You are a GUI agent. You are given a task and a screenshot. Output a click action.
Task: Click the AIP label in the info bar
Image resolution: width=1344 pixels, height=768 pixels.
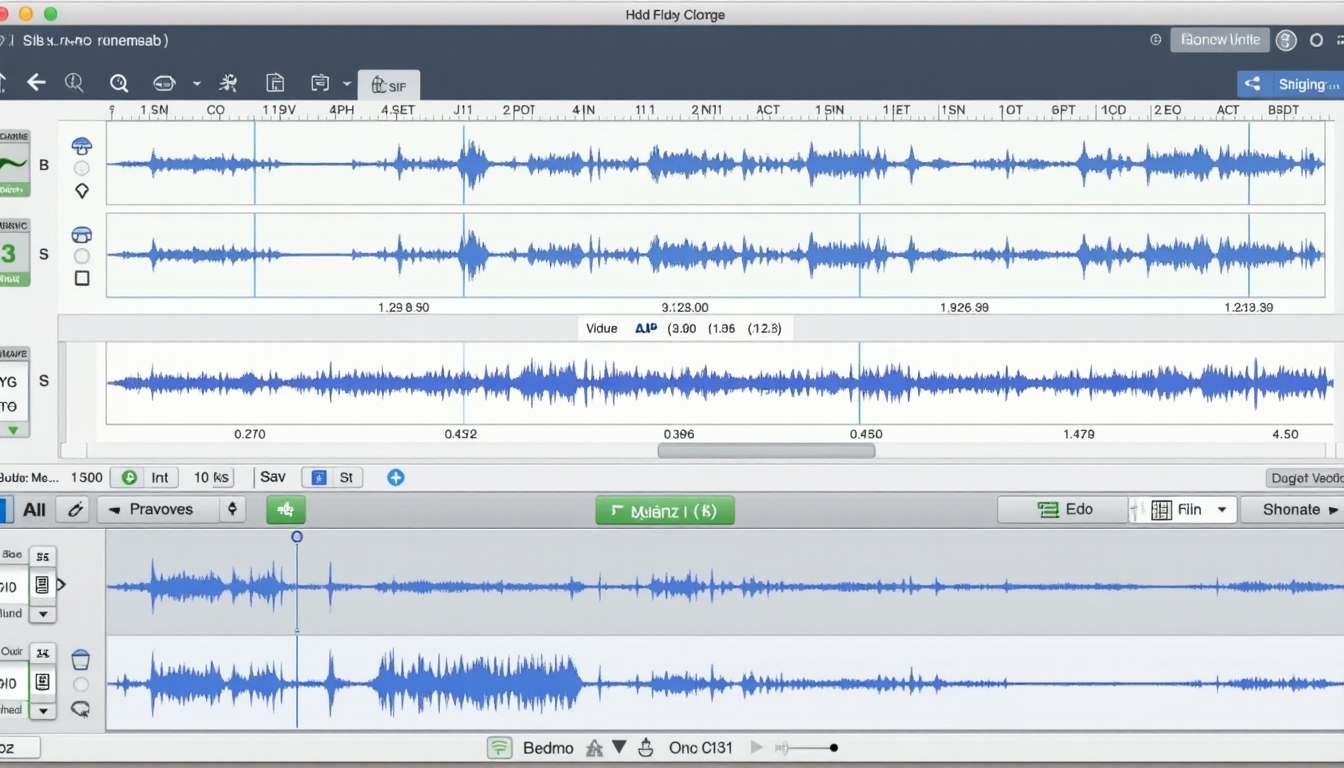[646, 328]
